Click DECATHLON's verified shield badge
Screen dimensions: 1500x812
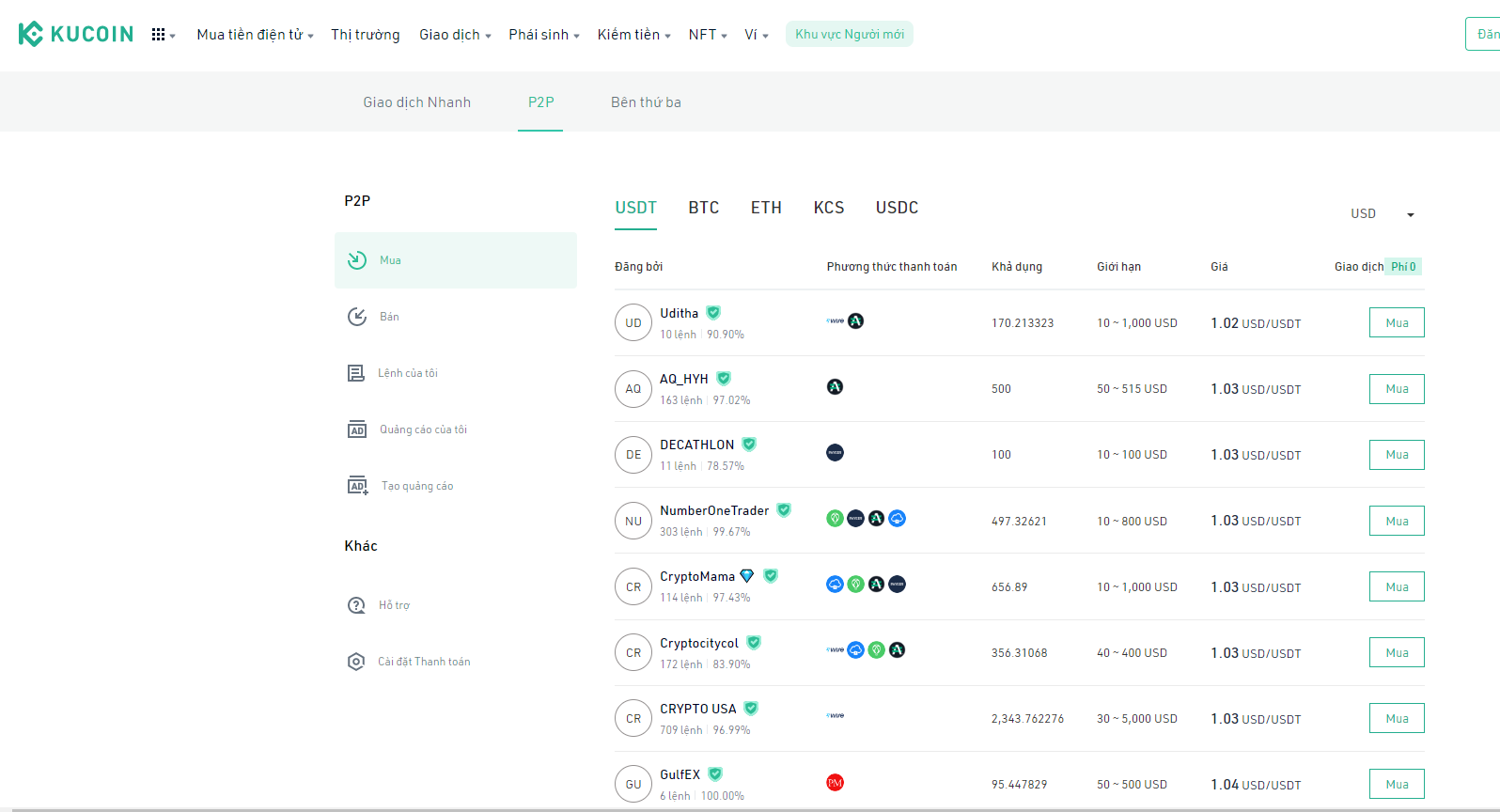click(x=749, y=445)
